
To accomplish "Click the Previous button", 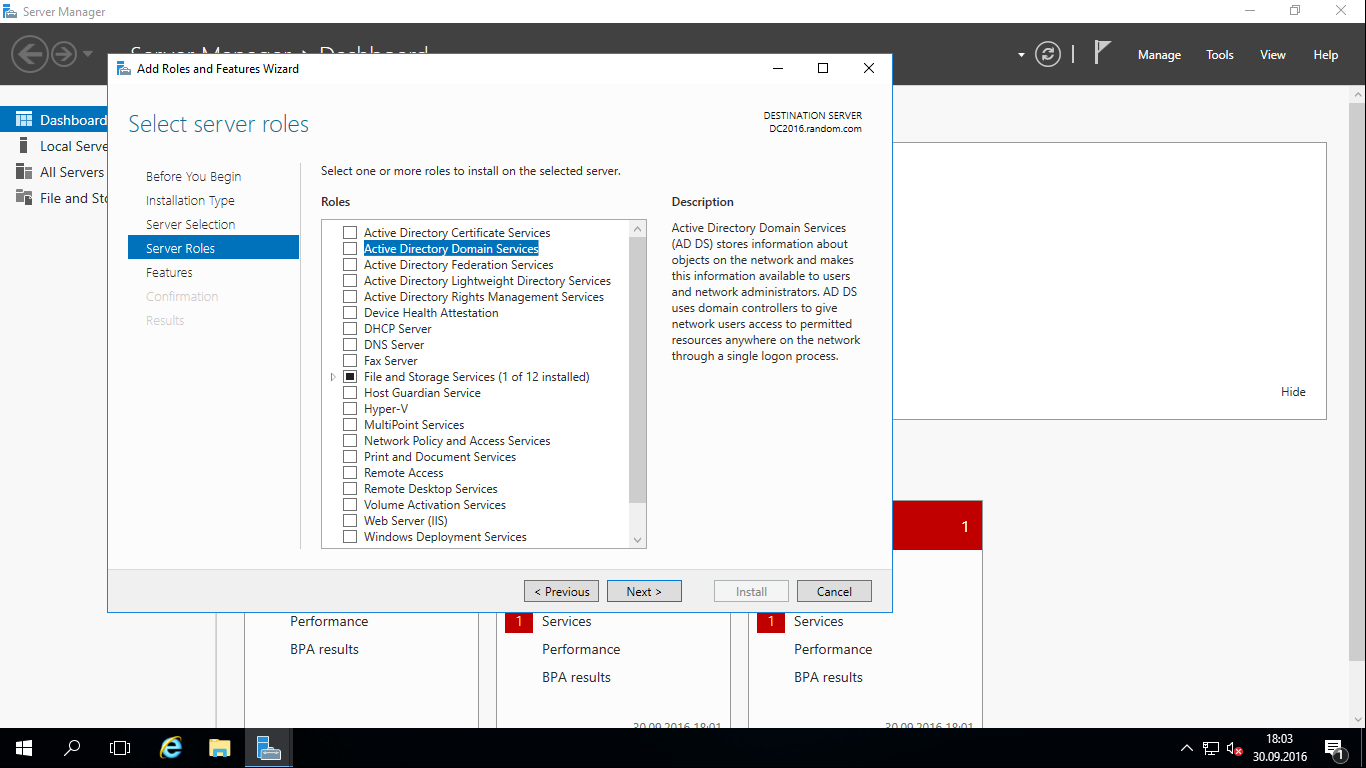I will pyautogui.click(x=562, y=591).
